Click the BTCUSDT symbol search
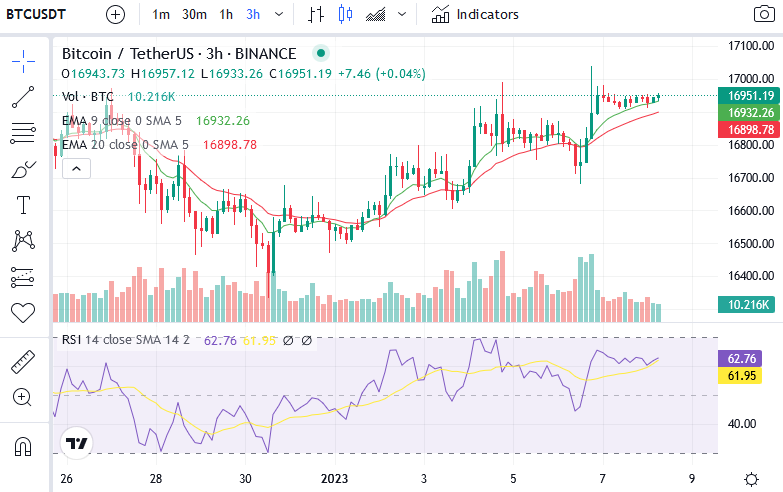This screenshot has width=783, height=492. (x=36, y=14)
